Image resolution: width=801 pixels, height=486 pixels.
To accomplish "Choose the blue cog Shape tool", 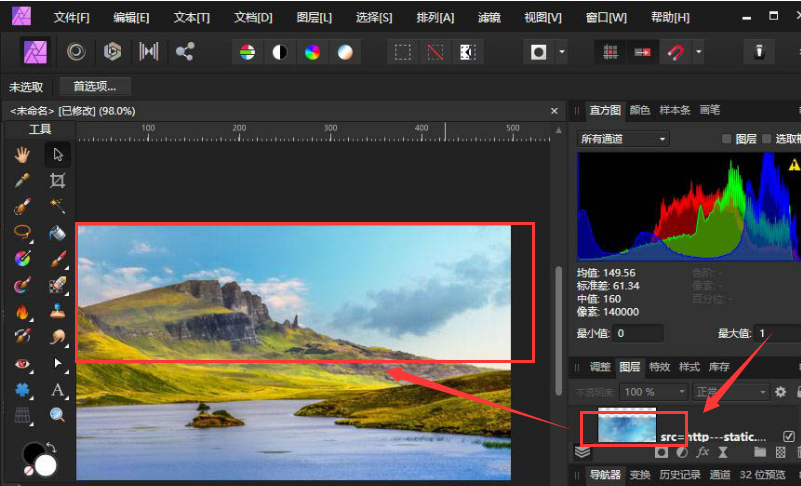I will click(x=22, y=390).
